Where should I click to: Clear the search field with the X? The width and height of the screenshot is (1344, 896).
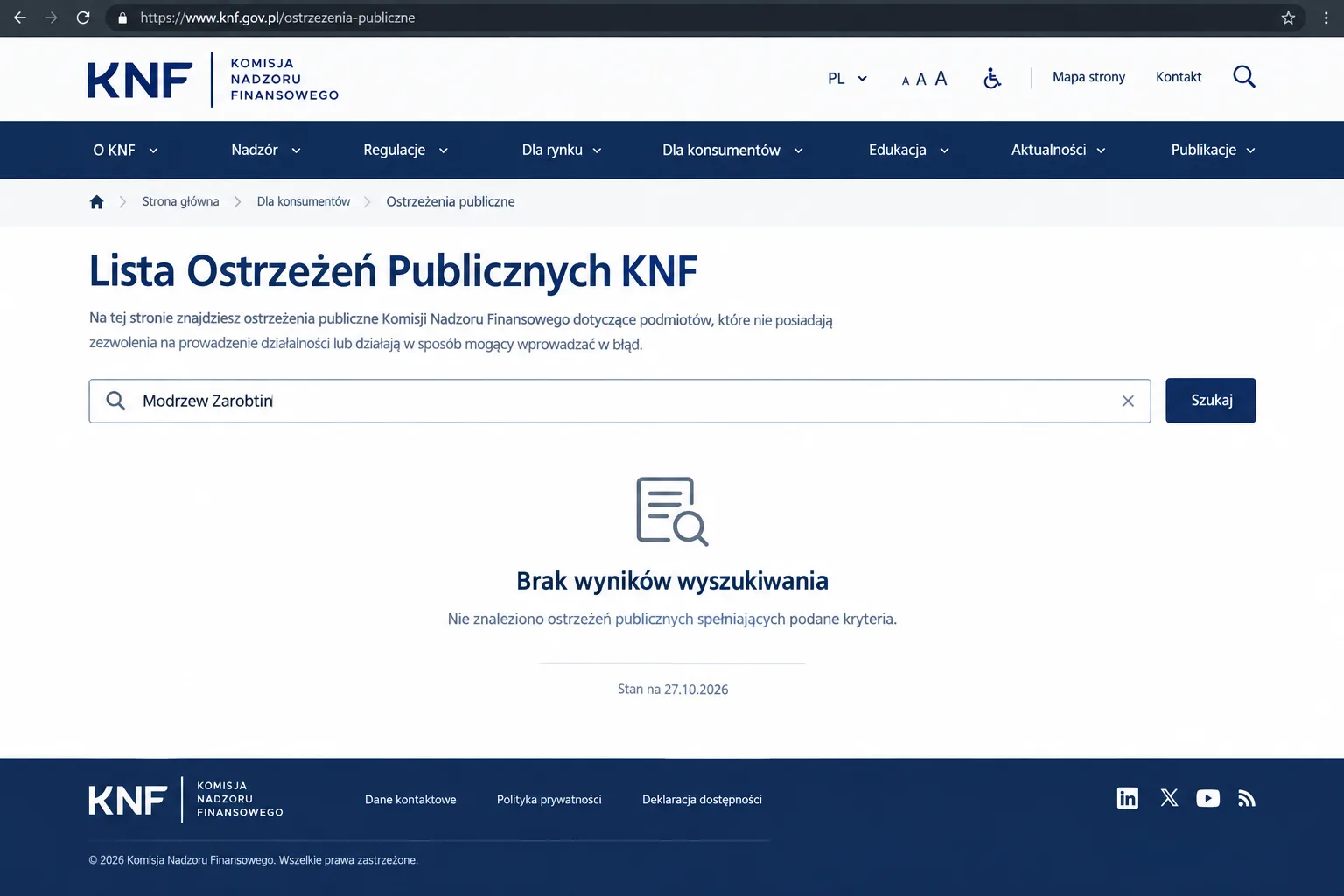pyautogui.click(x=1128, y=401)
